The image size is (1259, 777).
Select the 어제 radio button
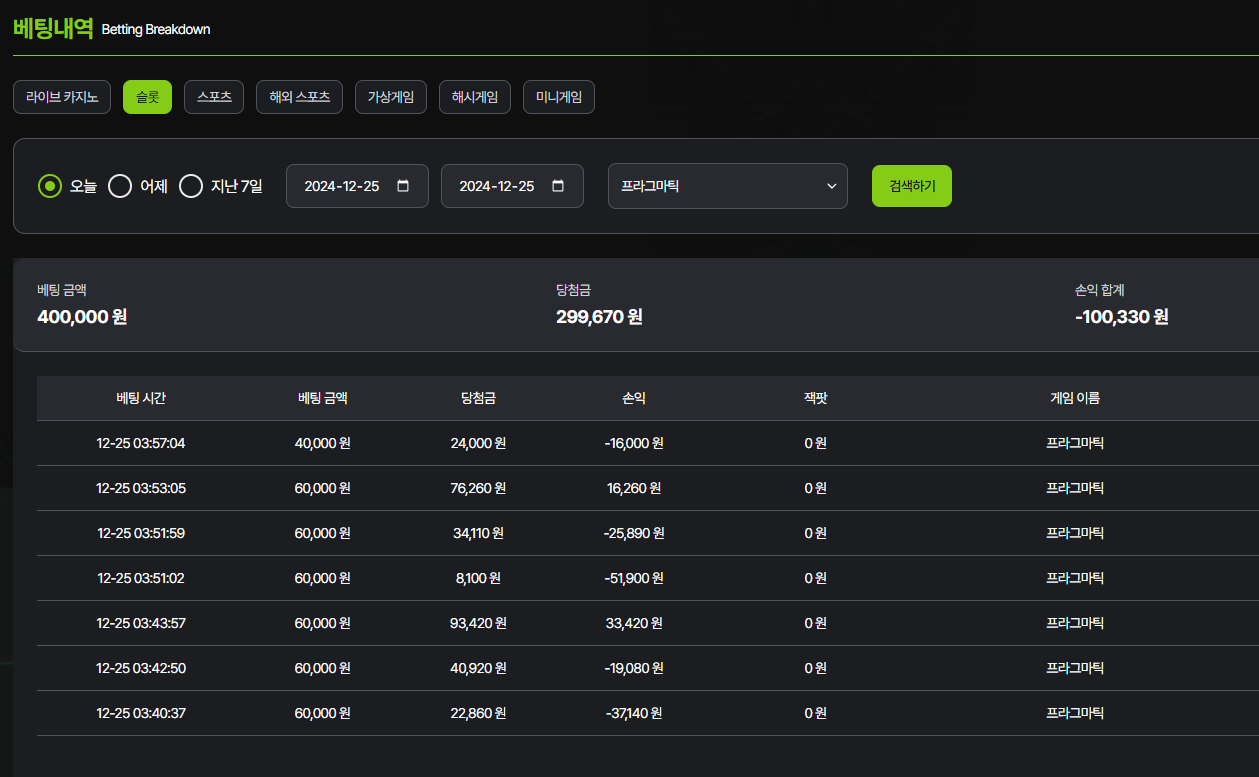click(120, 186)
